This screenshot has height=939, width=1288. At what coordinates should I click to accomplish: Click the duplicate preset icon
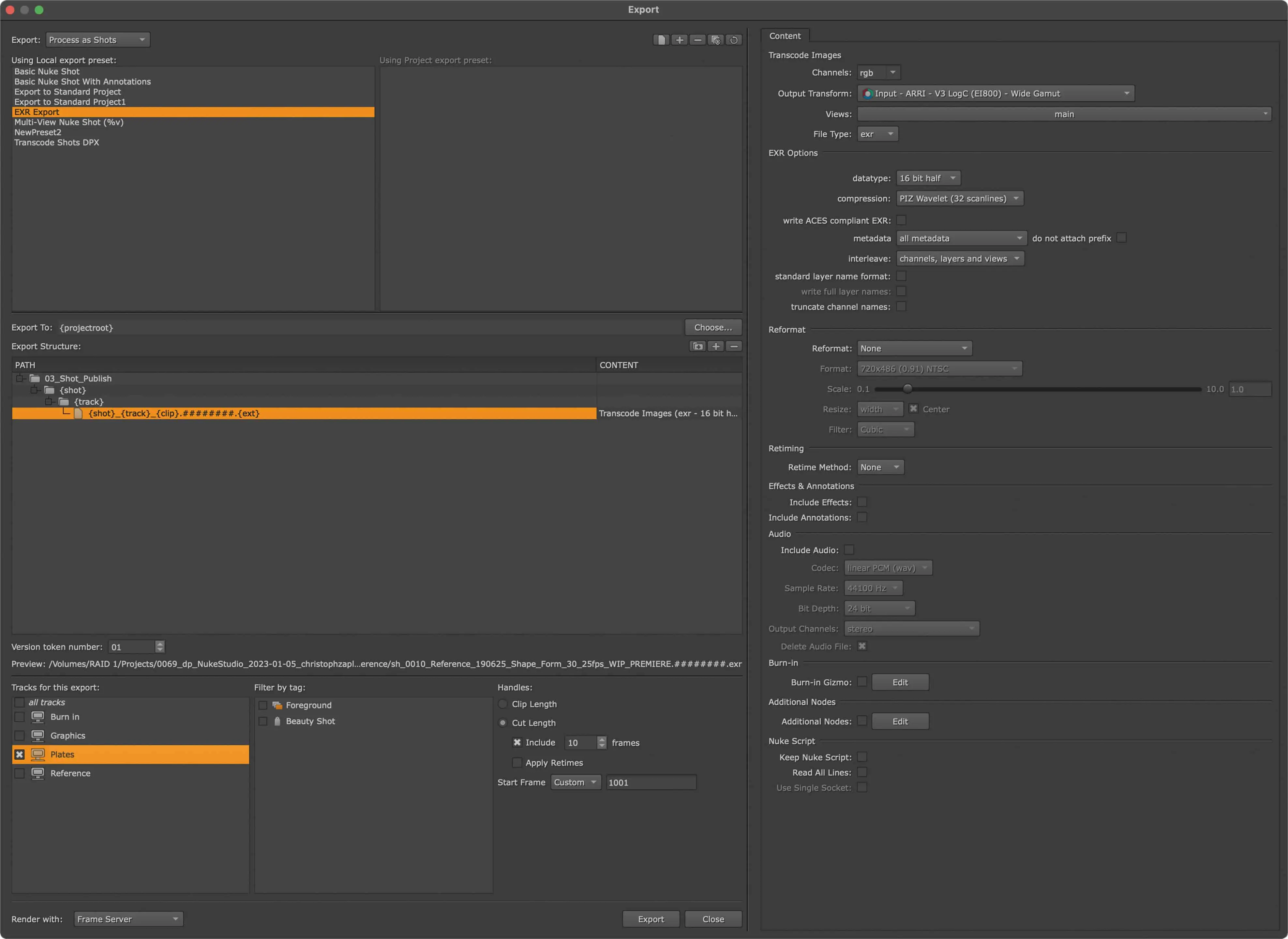(716, 40)
